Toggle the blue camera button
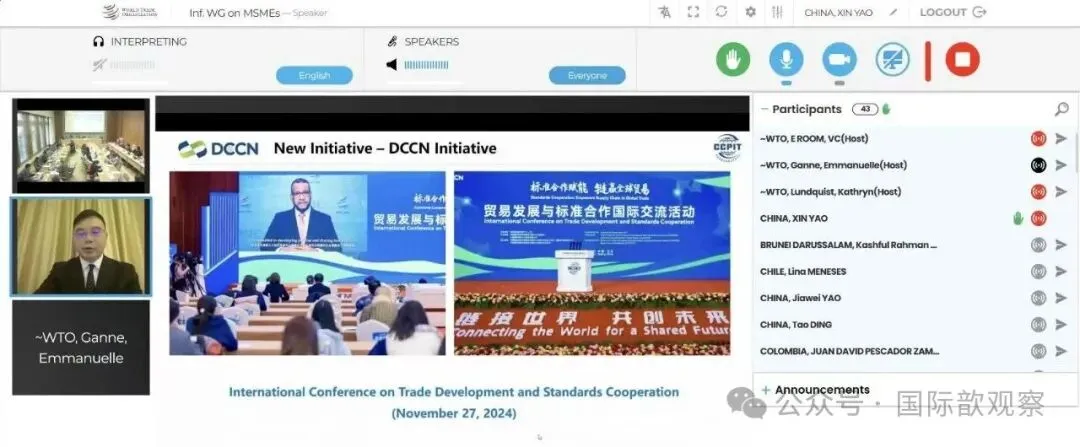 click(x=839, y=59)
